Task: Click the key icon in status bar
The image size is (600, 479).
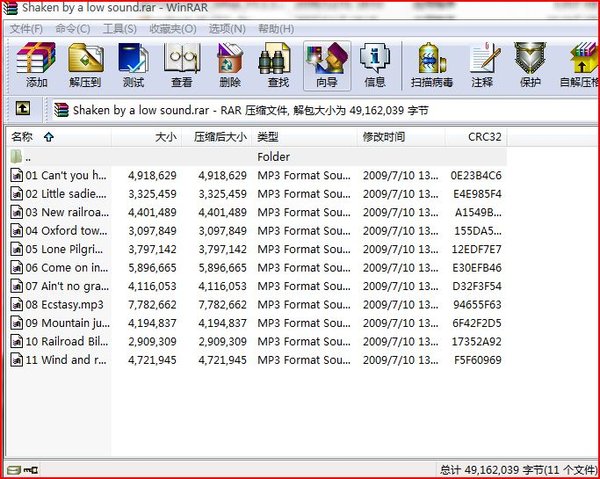Action: click(x=31, y=470)
